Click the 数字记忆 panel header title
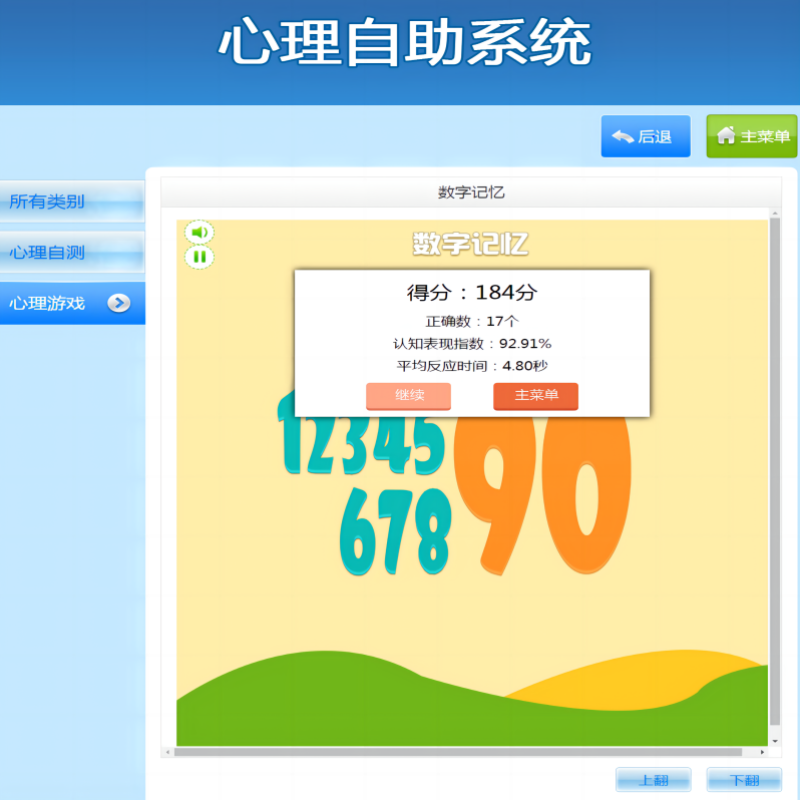Image resolution: width=800 pixels, height=800 pixels. (x=471, y=192)
